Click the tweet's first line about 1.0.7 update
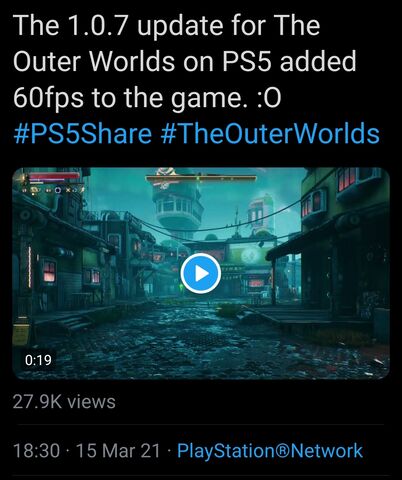402x480 pixels. tap(166, 26)
